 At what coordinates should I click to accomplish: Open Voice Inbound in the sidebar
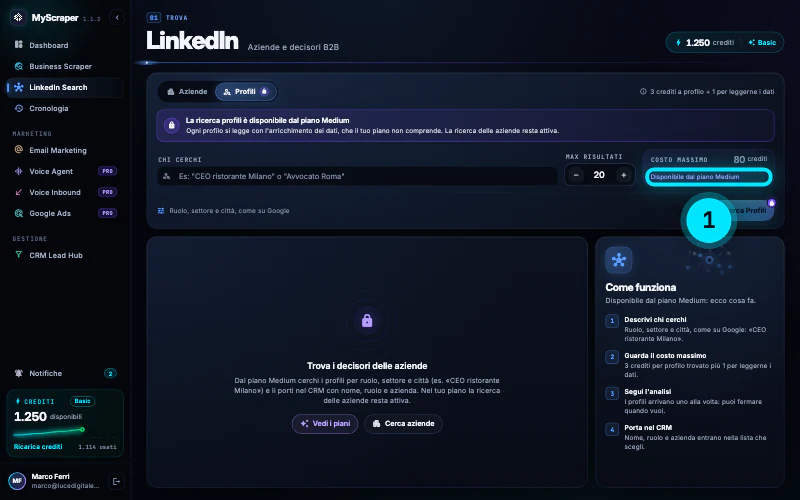click(x=65, y=192)
